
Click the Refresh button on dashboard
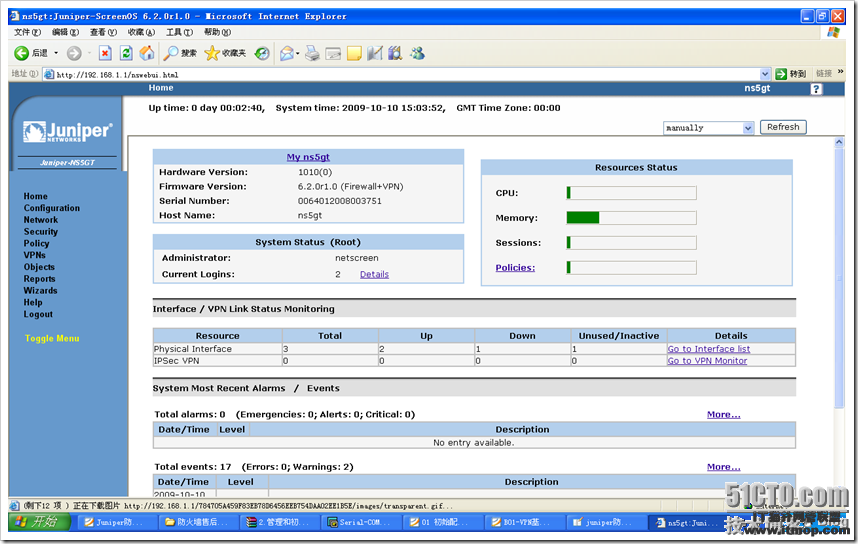[x=783, y=127]
